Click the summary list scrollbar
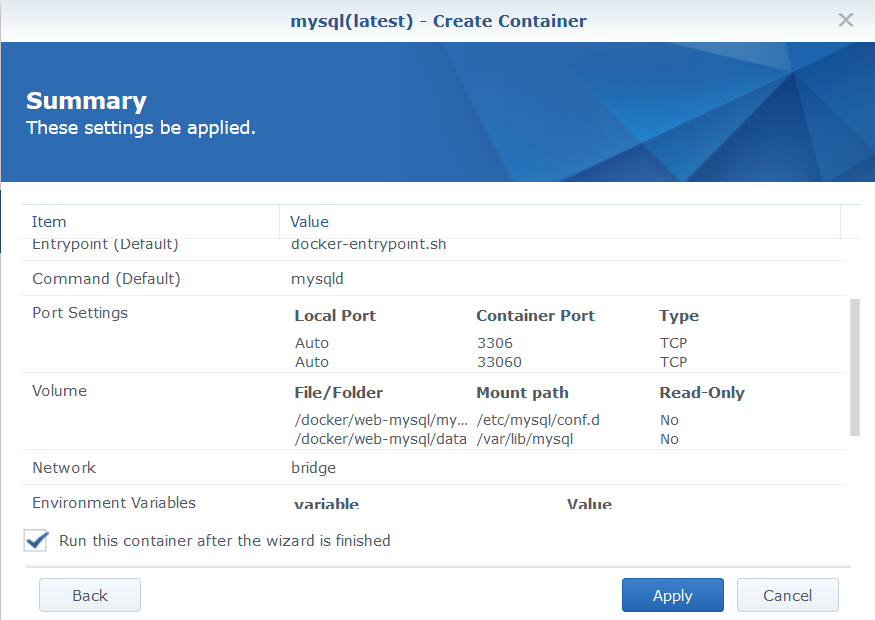Viewport: 875px width, 620px height. (x=854, y=367)
